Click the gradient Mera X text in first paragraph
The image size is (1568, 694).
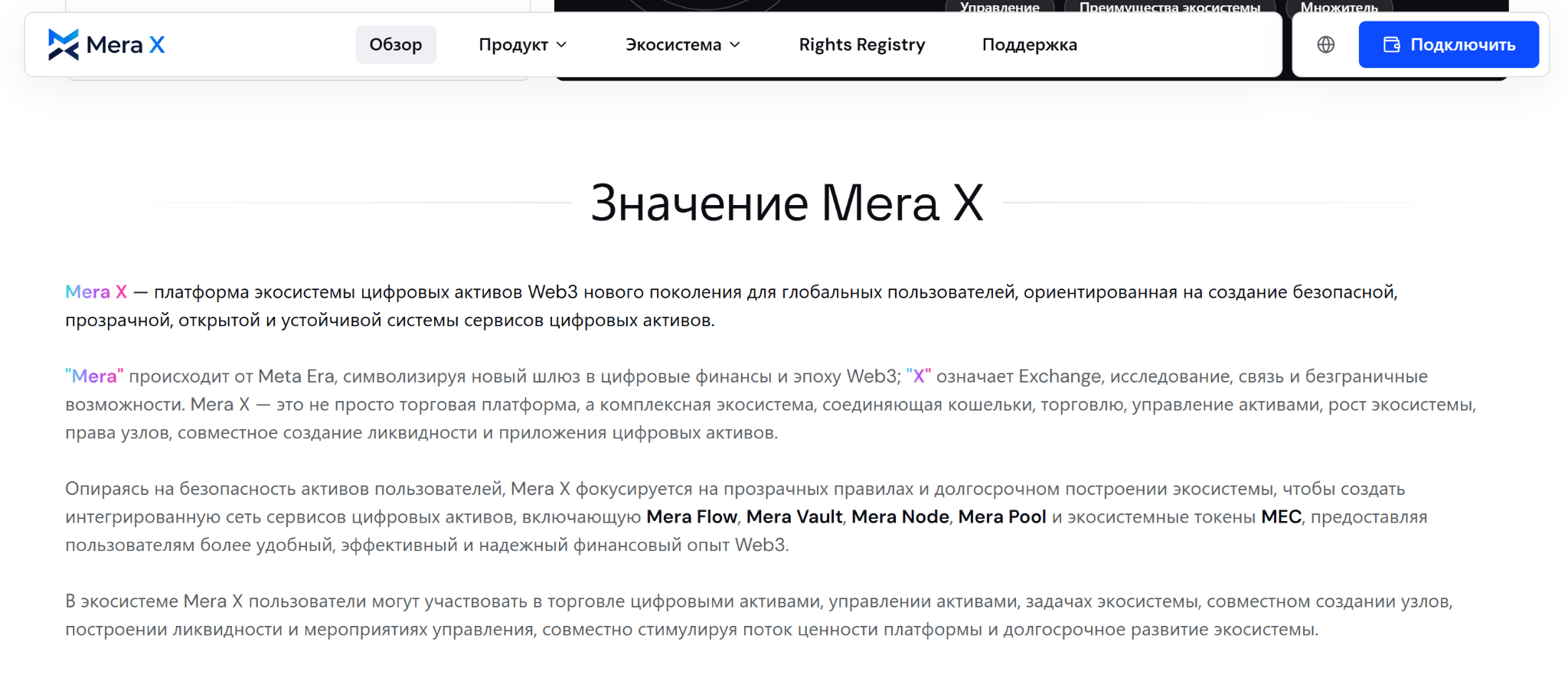click(x=96, y=292)
